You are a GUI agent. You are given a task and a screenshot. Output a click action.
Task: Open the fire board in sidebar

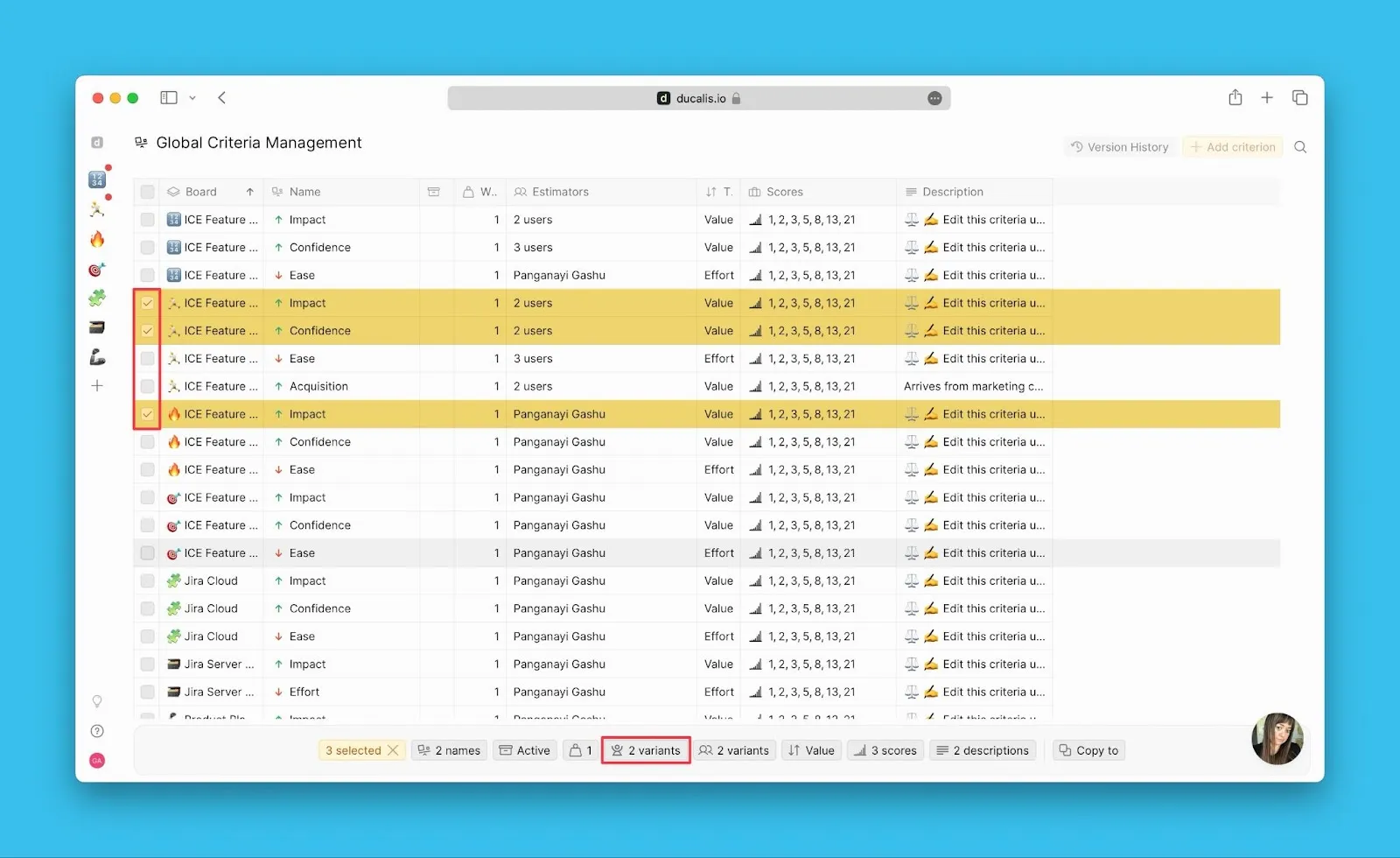coord(97,239)
